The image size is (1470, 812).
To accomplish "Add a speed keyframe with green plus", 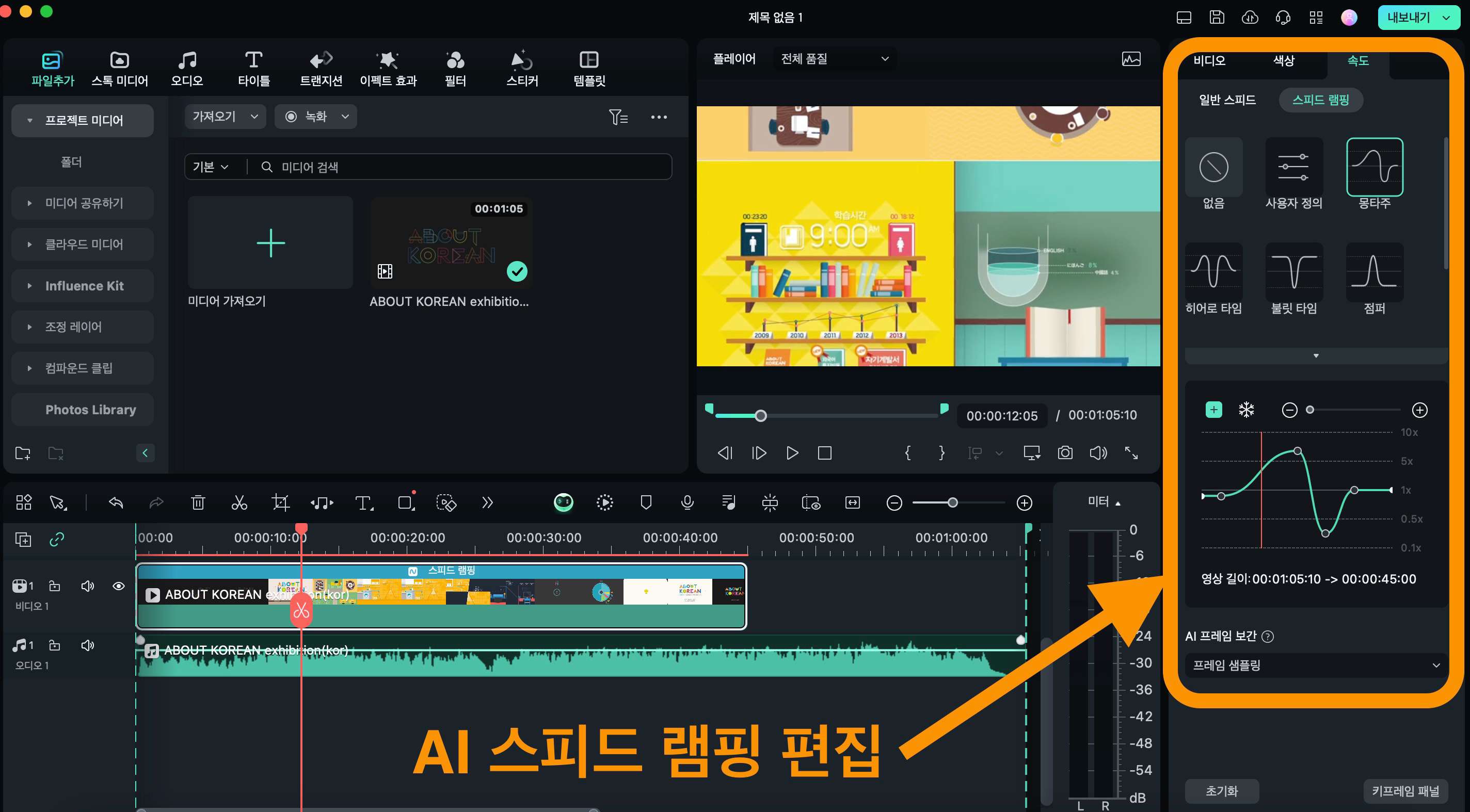I will tap(1213, 410).
